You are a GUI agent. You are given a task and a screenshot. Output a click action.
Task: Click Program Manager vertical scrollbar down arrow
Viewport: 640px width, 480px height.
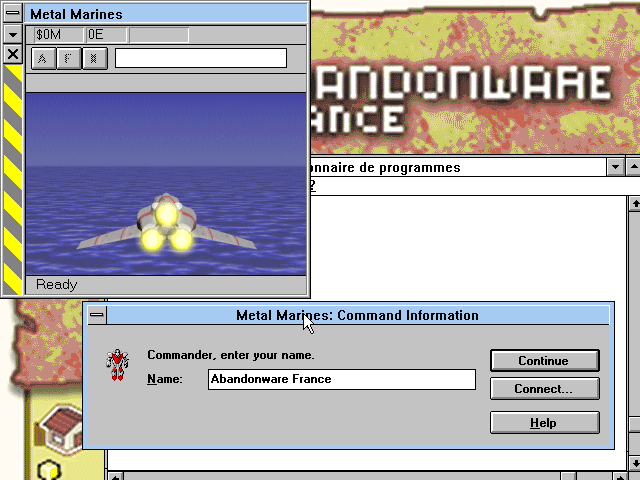tap(634, 464)
